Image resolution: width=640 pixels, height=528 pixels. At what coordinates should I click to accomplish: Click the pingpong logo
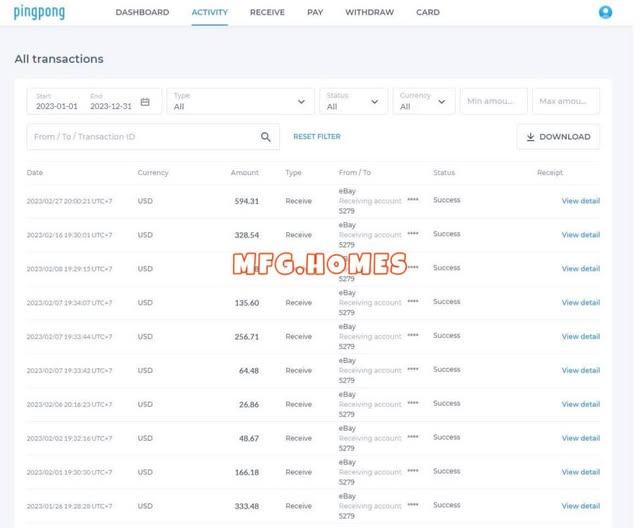point(39,12)
